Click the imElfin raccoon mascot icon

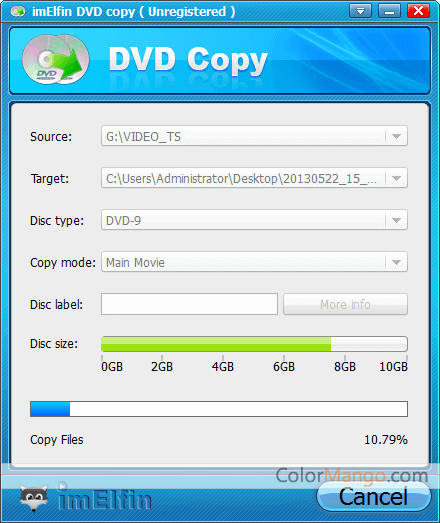34,498
